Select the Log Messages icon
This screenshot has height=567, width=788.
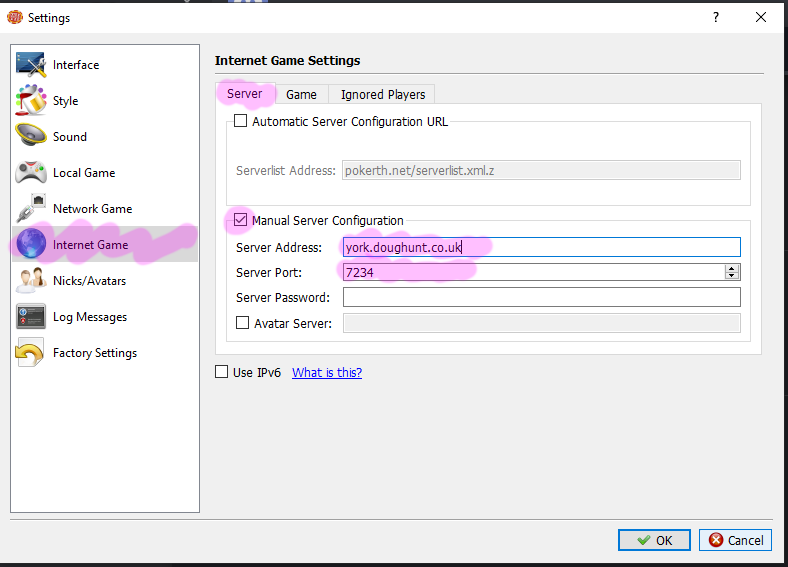pos(31,317)
